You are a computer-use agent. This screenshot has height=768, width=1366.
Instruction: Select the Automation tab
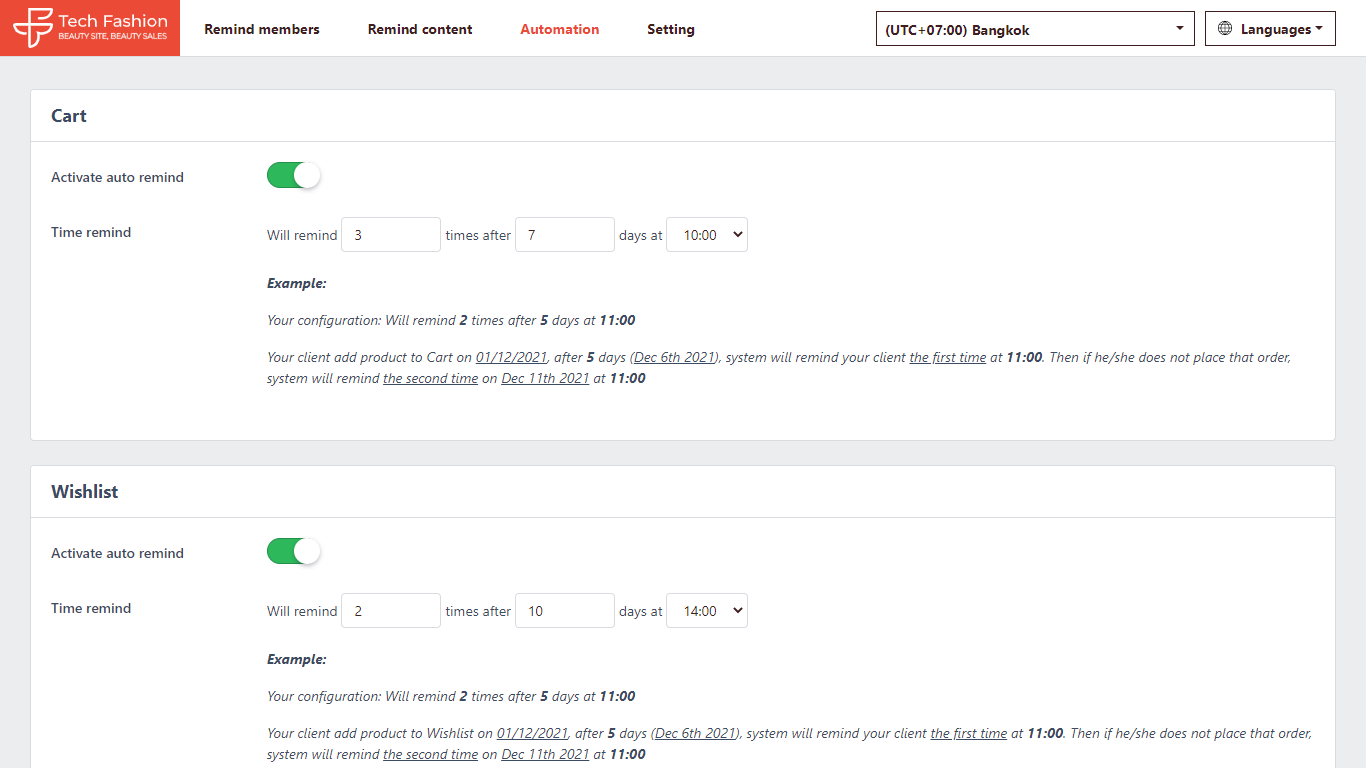coord(559,29)
